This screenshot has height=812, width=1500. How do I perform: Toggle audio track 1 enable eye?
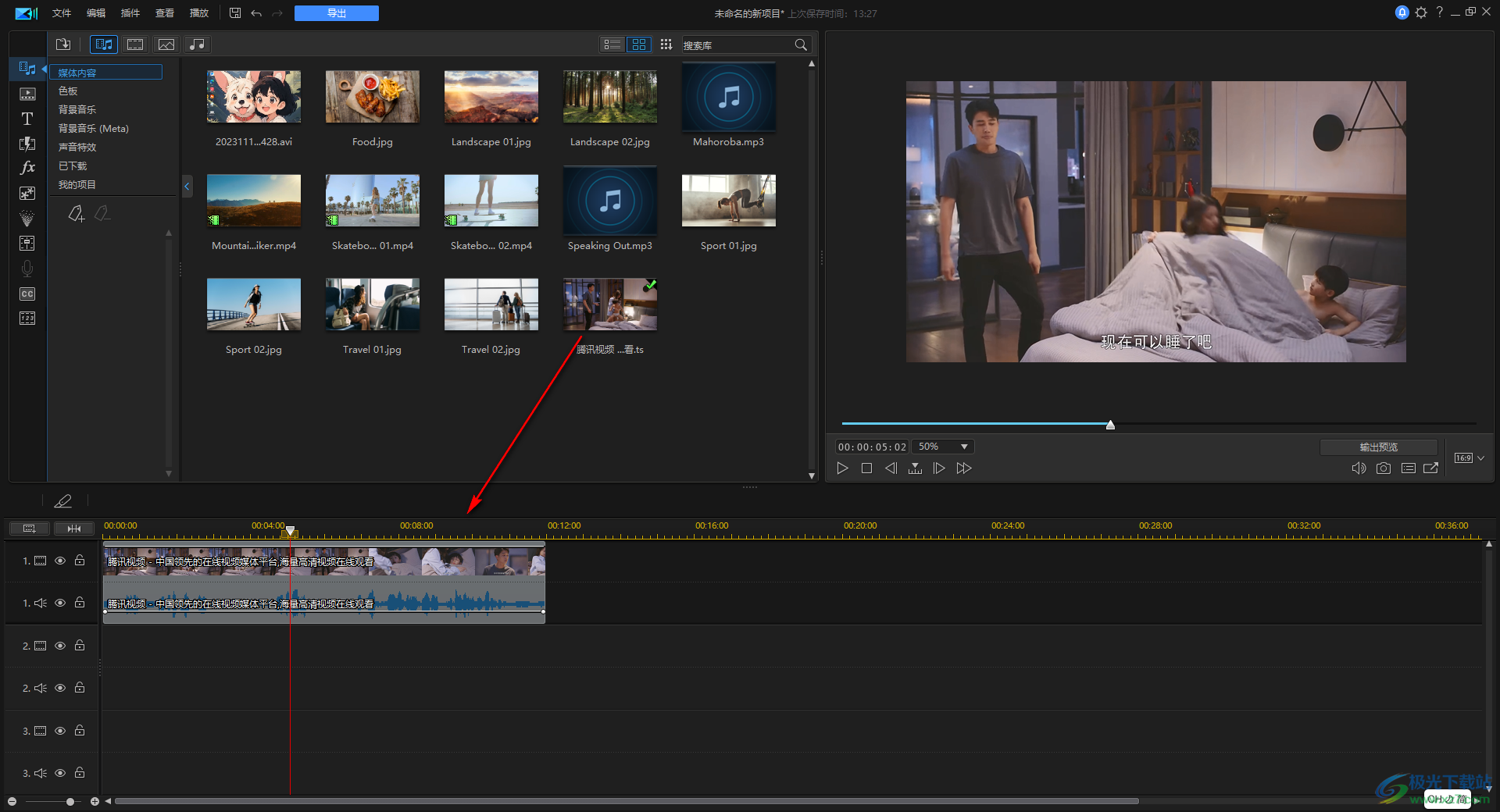[60, 603]
